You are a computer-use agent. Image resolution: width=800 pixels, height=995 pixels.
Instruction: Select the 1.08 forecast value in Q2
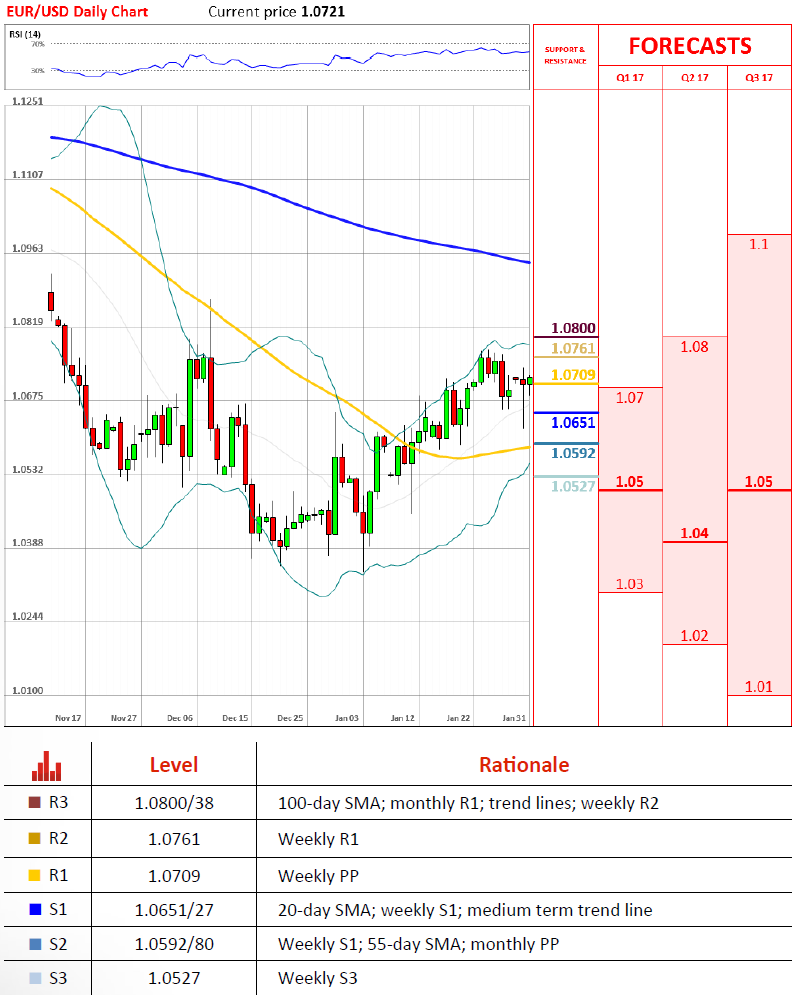click(x=694, y=347)
